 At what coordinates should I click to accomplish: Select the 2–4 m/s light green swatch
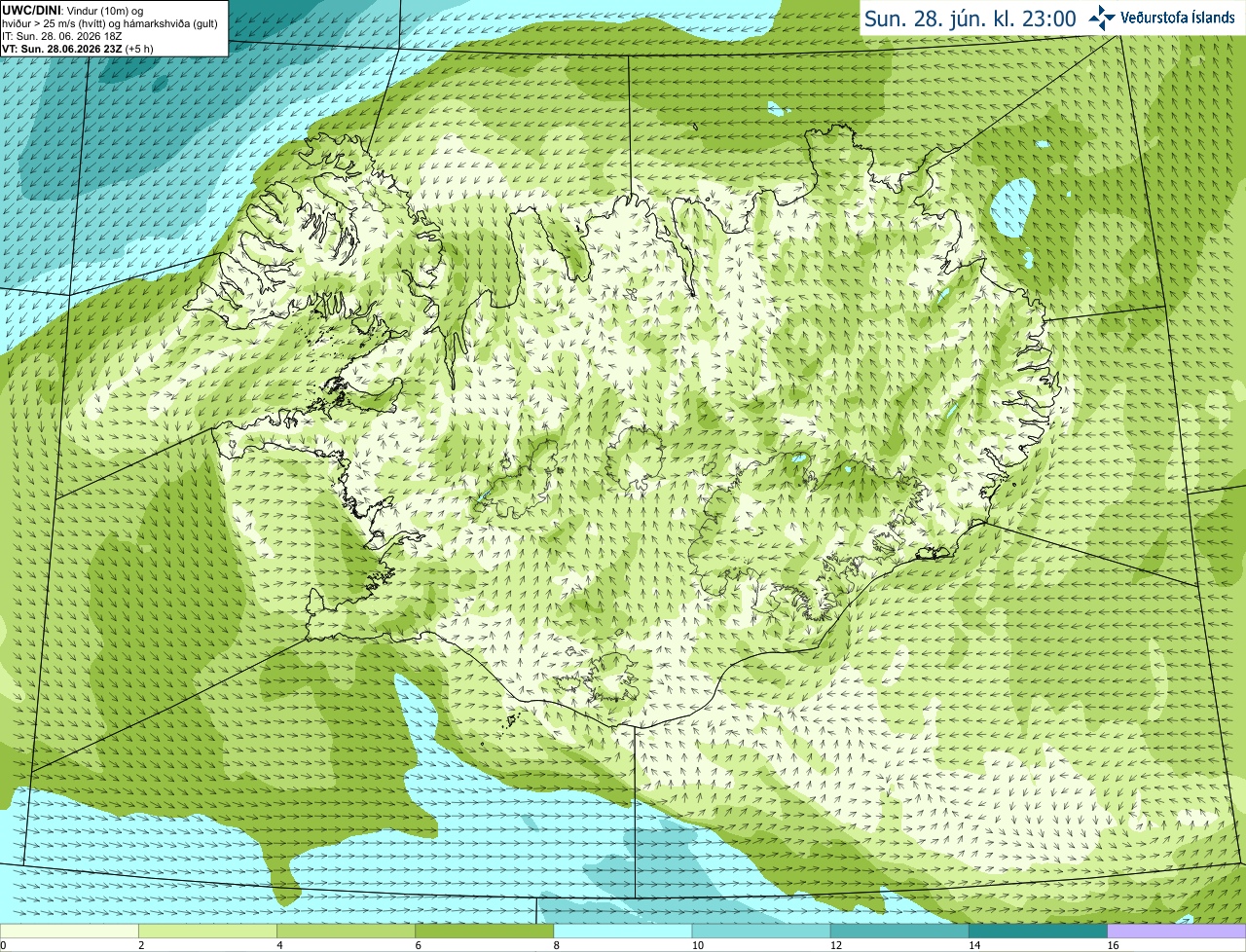click(208, 931)
